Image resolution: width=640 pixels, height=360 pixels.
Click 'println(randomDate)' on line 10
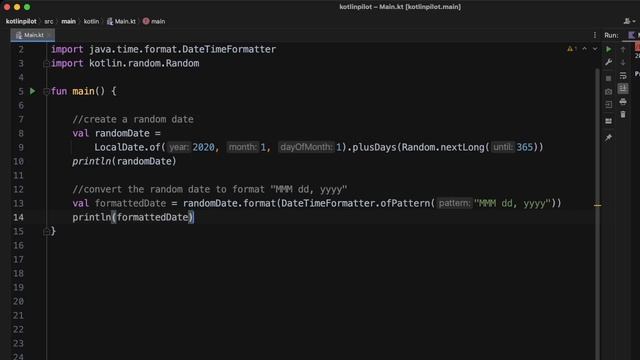point(124,161)
